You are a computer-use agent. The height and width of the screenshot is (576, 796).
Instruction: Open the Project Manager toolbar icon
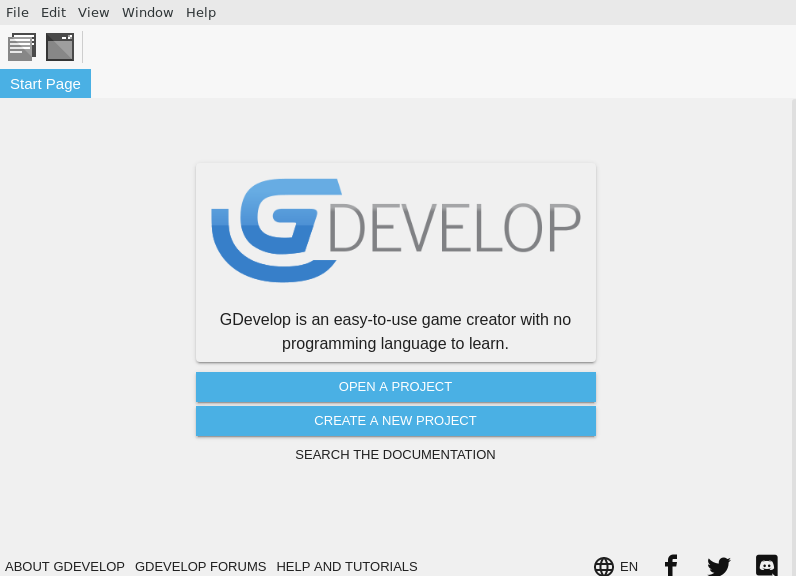(22, 47)
